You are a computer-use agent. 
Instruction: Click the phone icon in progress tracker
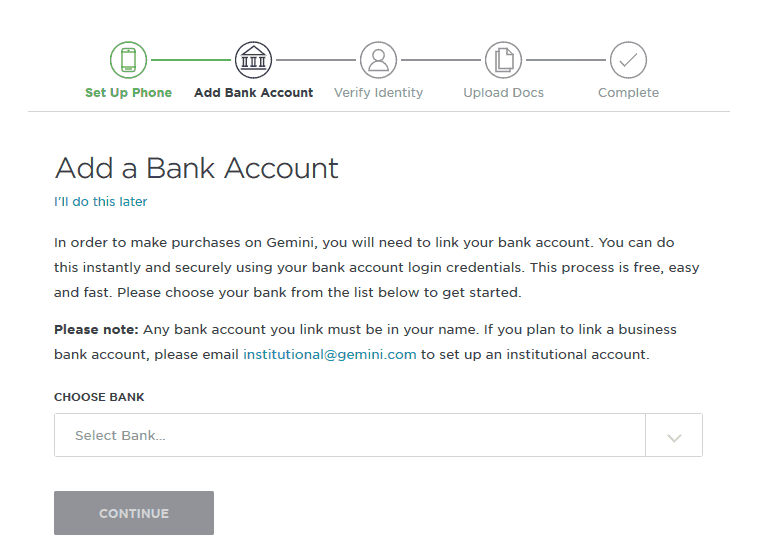(128, 60)
